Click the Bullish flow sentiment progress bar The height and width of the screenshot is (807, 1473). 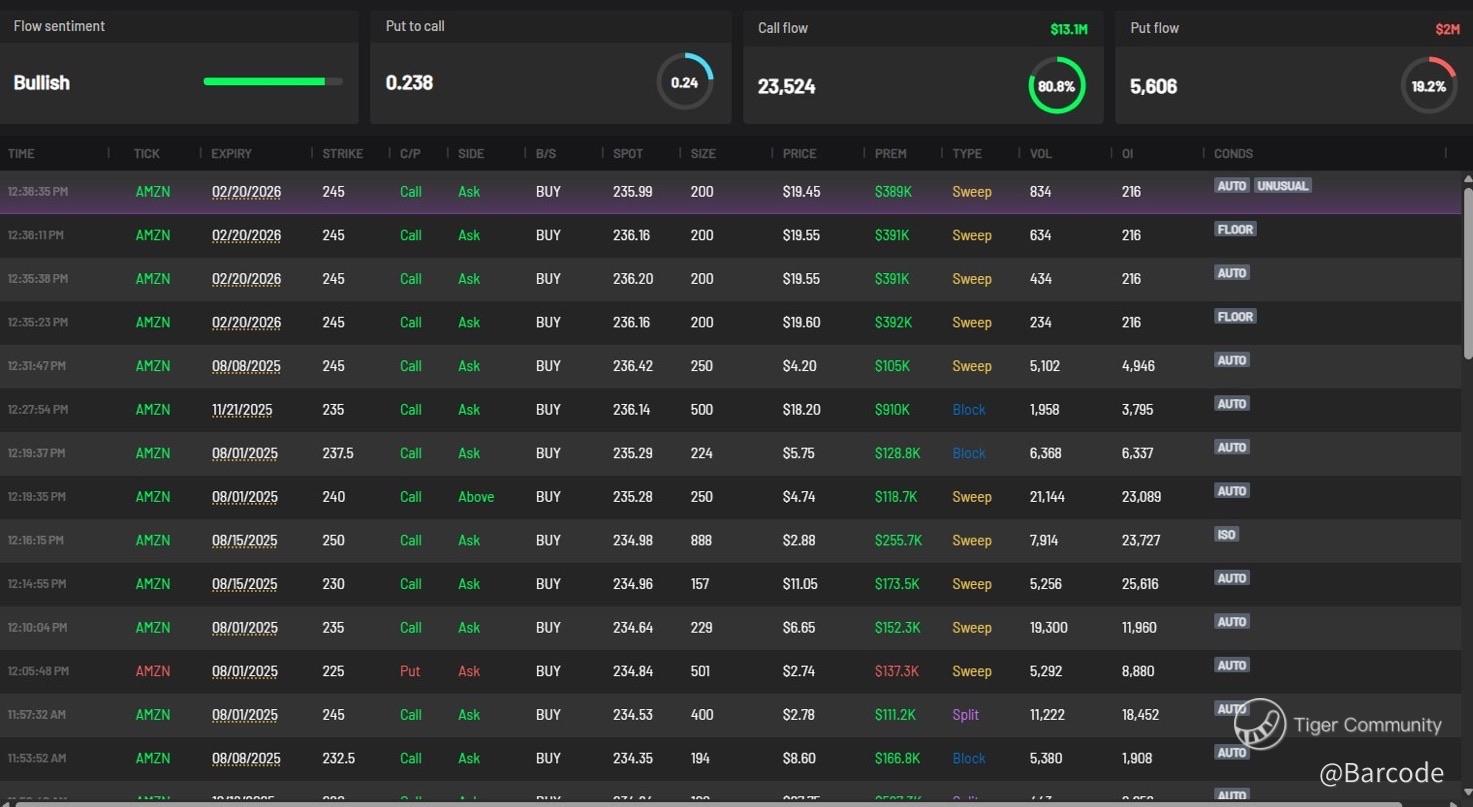[272, 82]
